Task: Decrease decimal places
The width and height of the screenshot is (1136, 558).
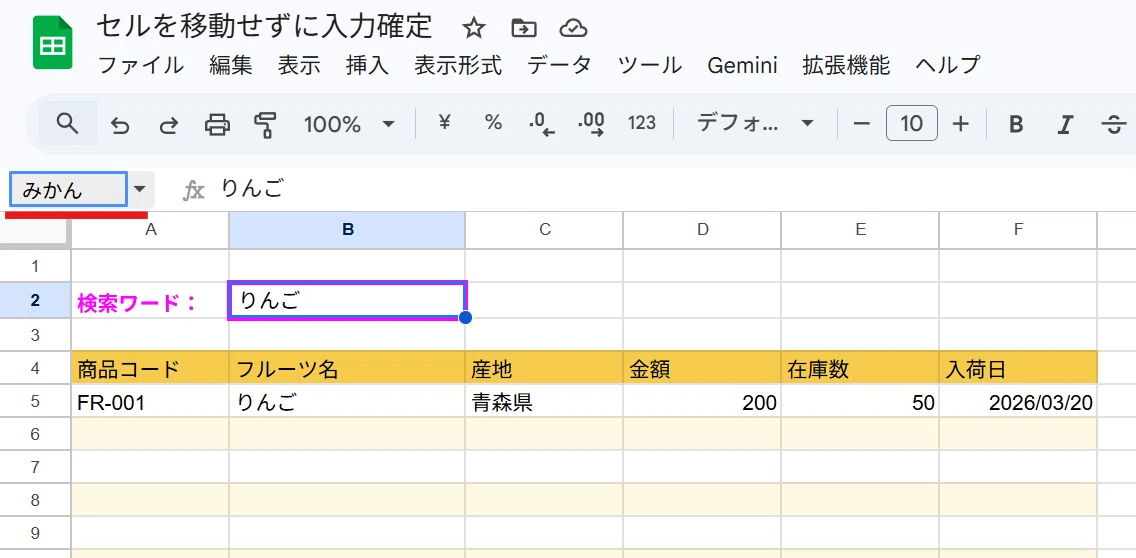Action: pos(541,125)
